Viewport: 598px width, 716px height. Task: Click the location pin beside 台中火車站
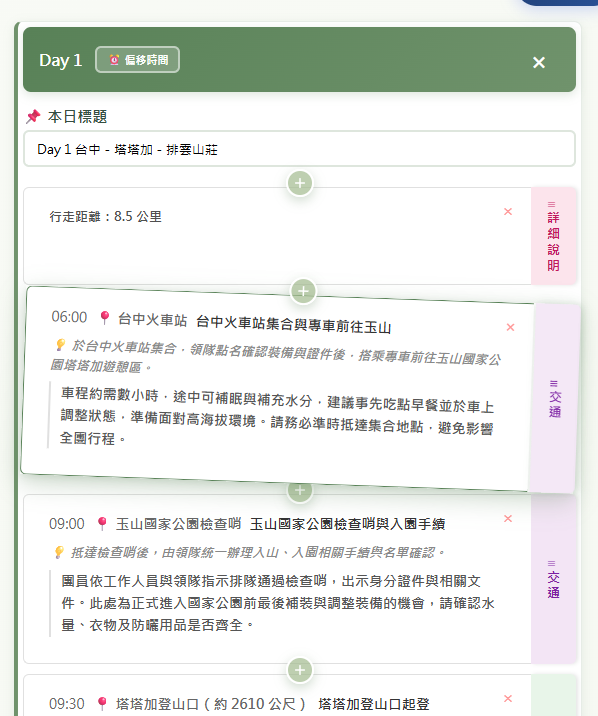[x=105, y=318]
